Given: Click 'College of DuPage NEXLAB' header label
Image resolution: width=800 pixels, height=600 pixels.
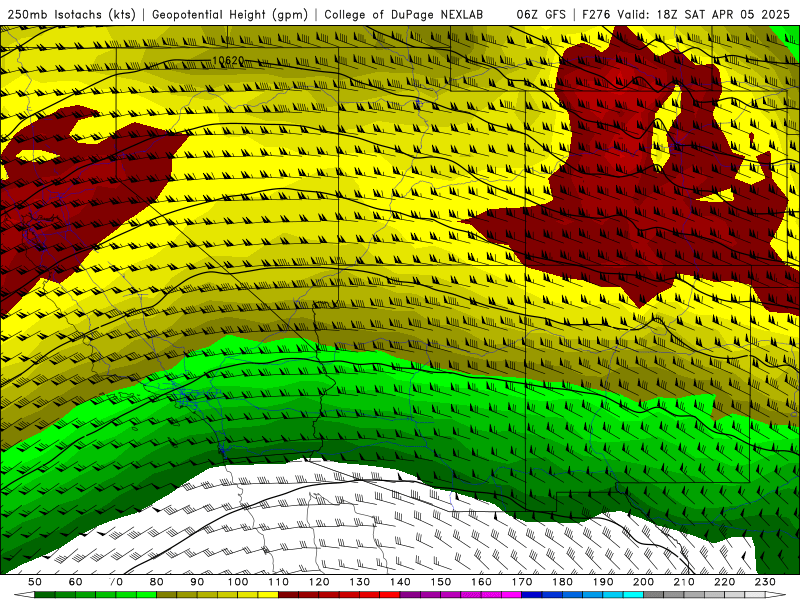Looking at the screenshot, I should pos(403,14).
